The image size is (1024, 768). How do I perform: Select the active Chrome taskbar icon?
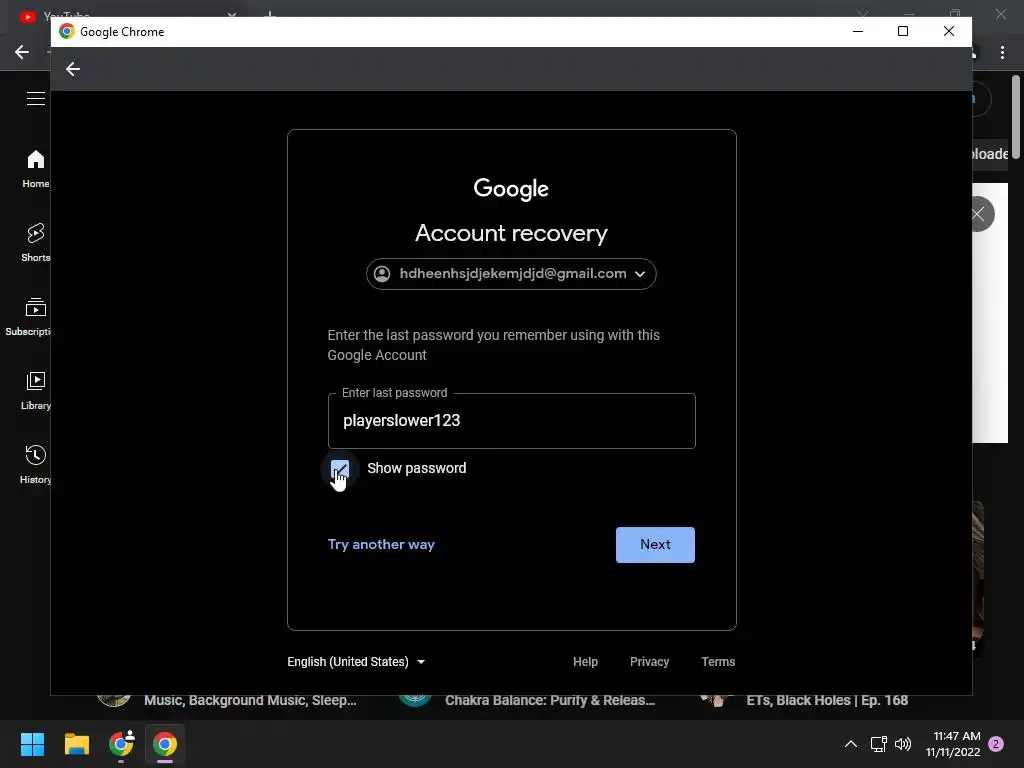point(165,744)
